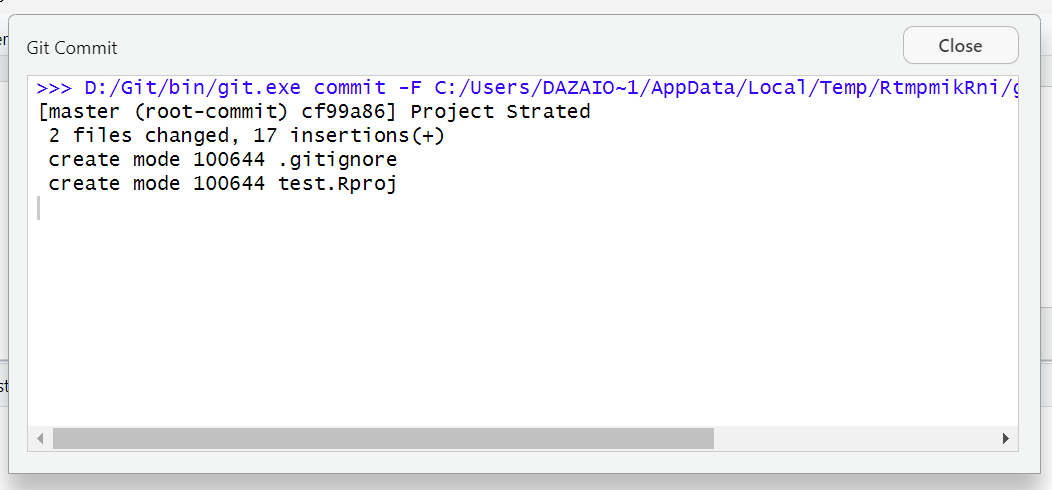Click the right arrow of horizontal scrollbar
This screenshot has width=1052, height=490.
1005,439
